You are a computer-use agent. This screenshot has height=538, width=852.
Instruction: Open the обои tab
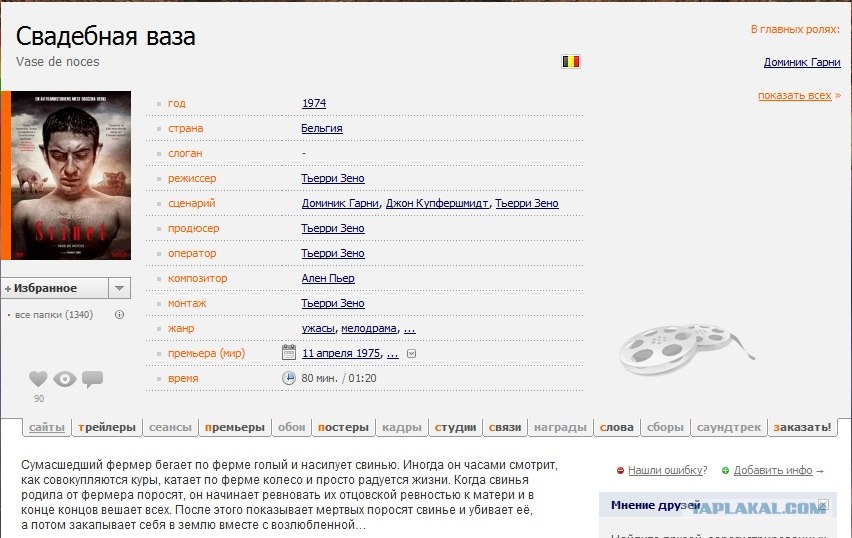tap(292, 427)
